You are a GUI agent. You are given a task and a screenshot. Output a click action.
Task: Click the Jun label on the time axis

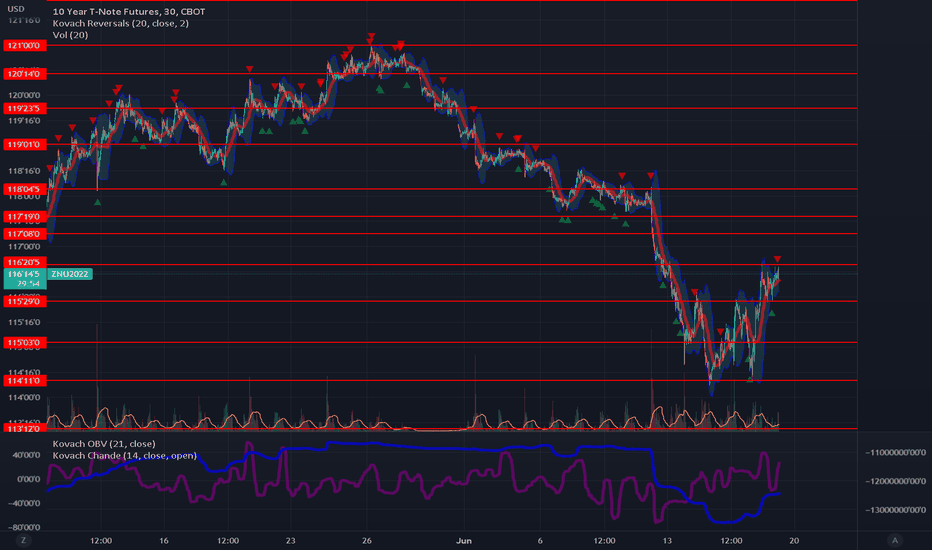[x=464, y=540]
